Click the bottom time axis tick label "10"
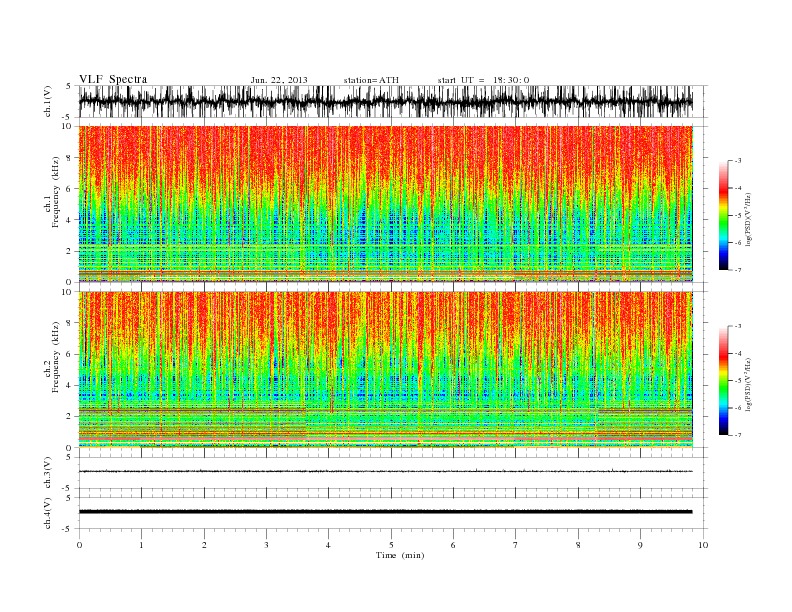The width and height of the screenshot is (792, 612). (703, 545)
